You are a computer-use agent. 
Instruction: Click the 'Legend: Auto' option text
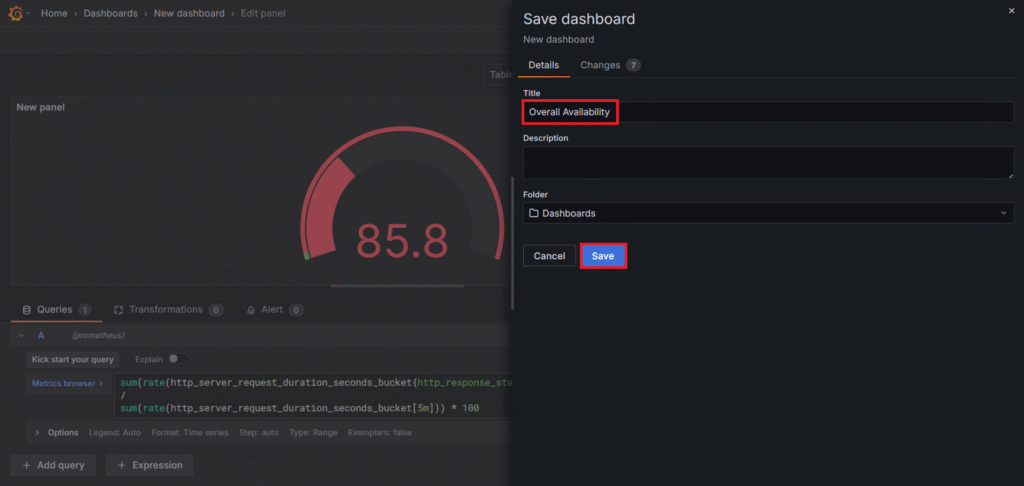pos(115,432)
